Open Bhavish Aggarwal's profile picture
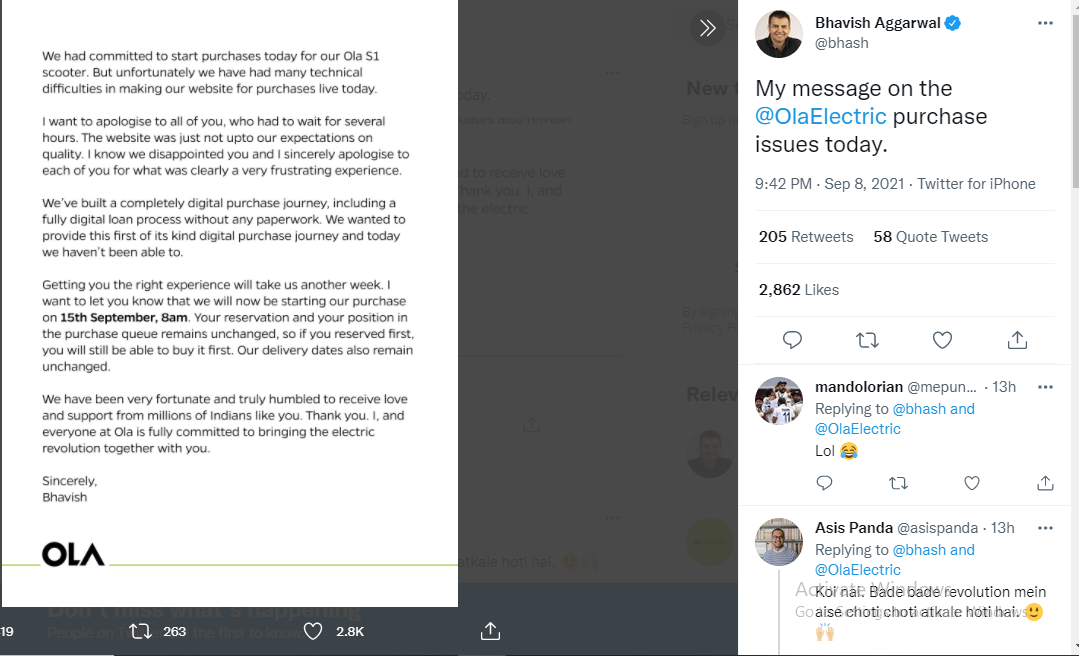 [x=778, y=34]
